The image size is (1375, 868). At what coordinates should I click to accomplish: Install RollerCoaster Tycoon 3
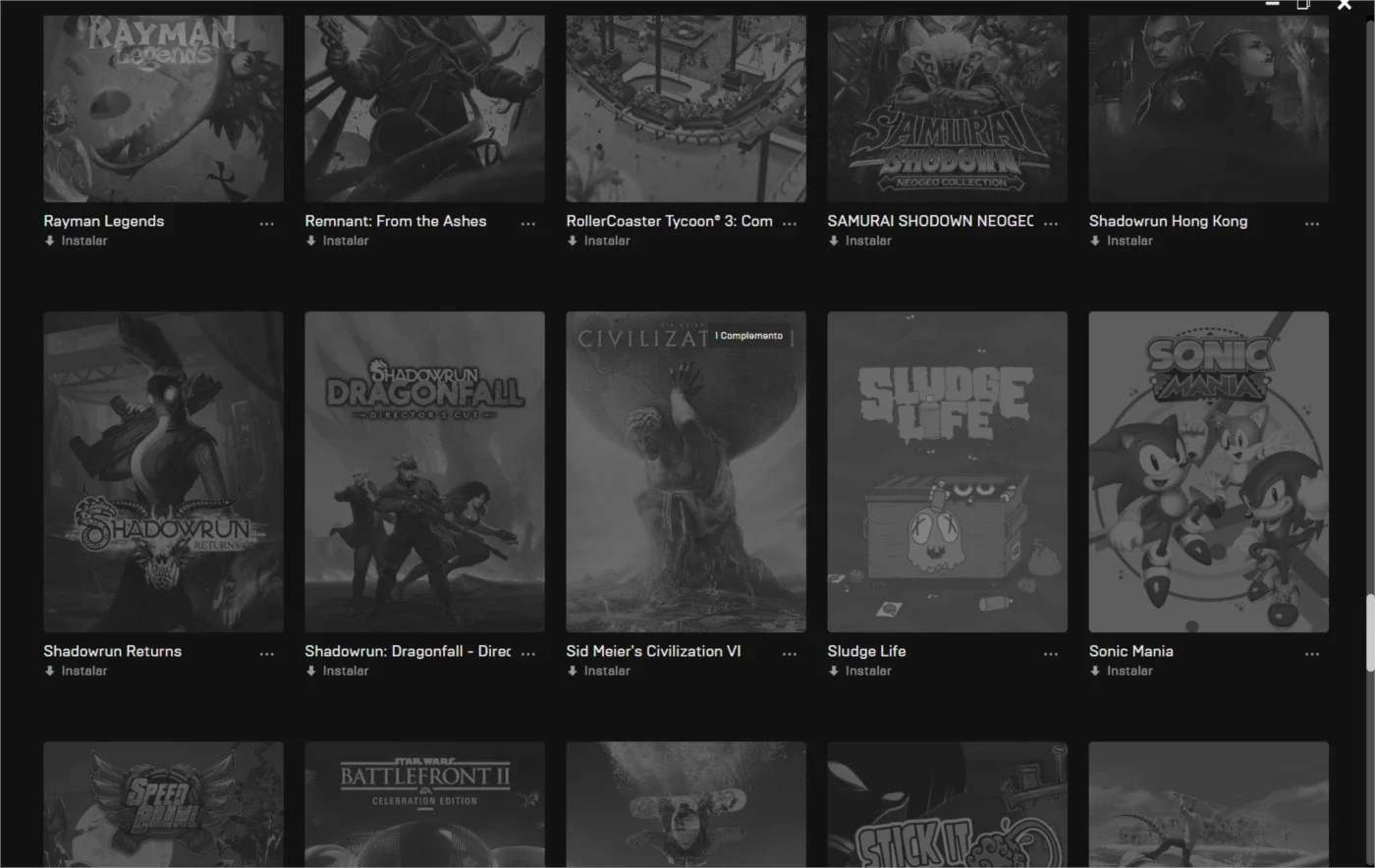[x=598, y=241]
